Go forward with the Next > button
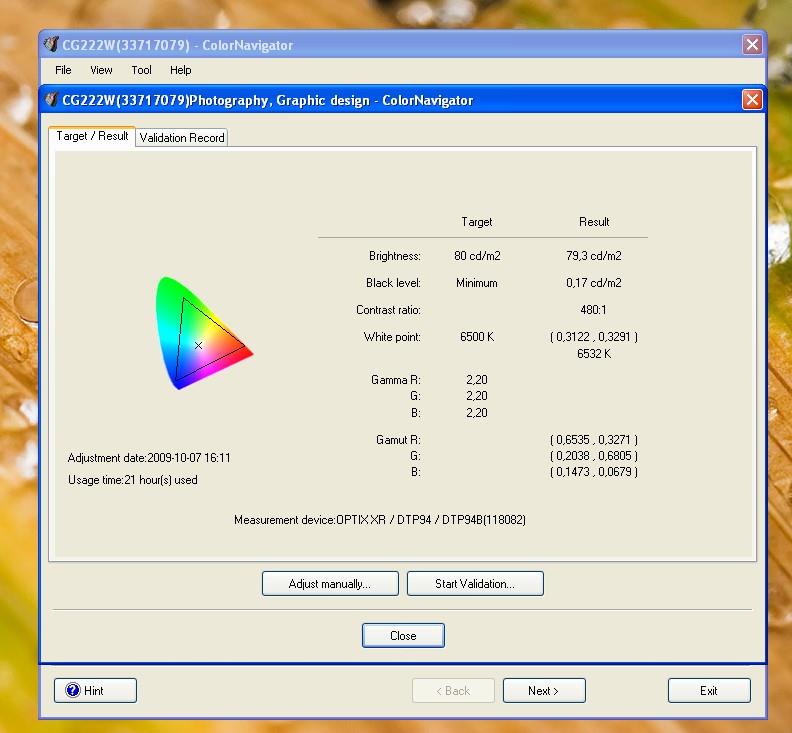 coord(543,690)
